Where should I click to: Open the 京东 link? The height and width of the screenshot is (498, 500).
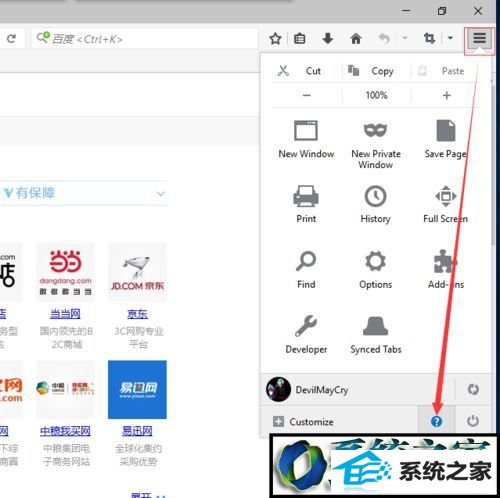click(x=137, y=314)
